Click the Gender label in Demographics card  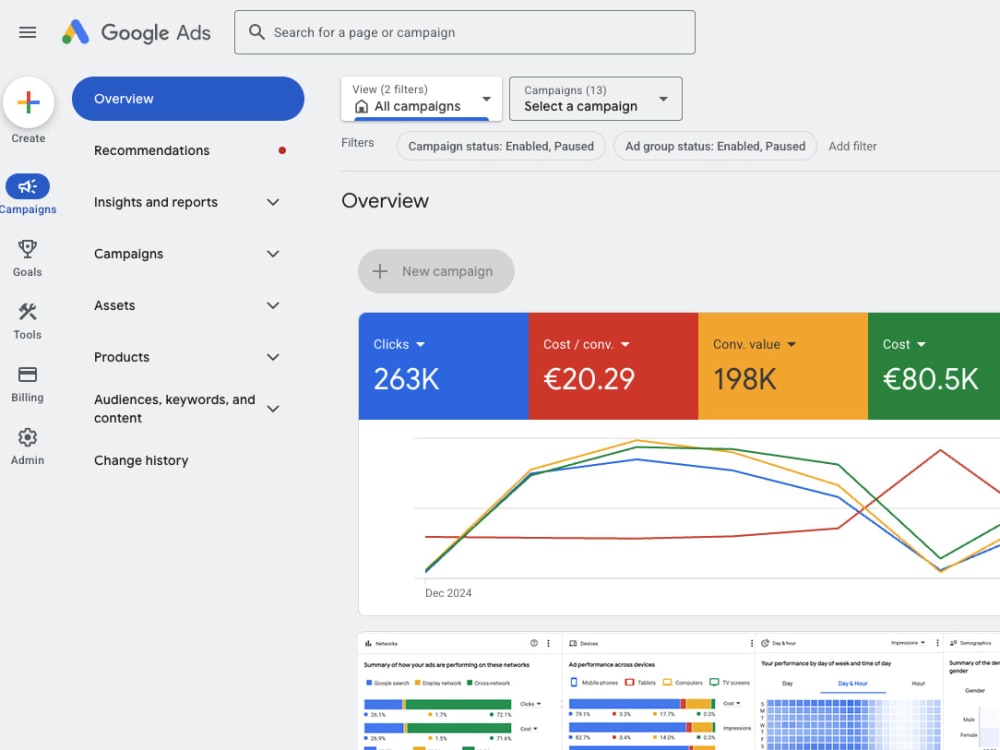pyautogui.click(x=974, y=691)
